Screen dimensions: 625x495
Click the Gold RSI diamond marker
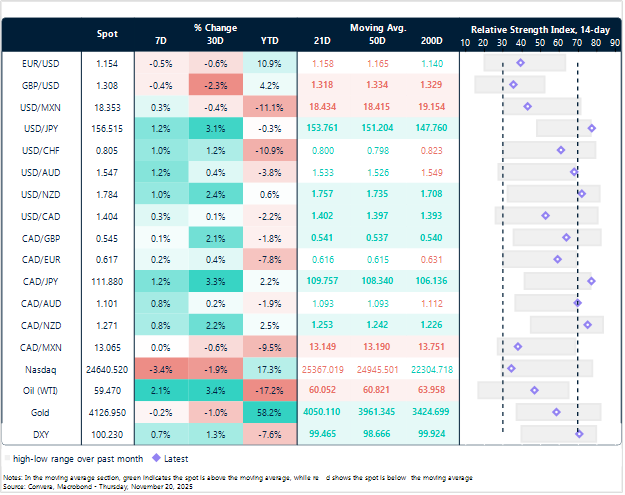pos(556,411)
